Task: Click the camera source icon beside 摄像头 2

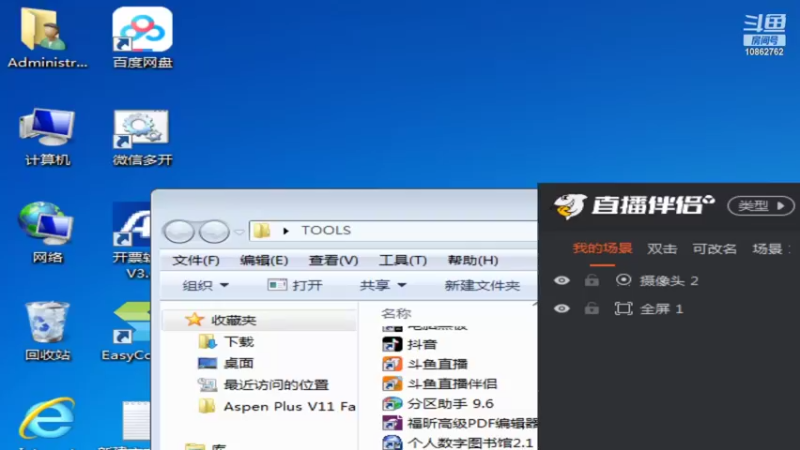Action: (623, 280)
